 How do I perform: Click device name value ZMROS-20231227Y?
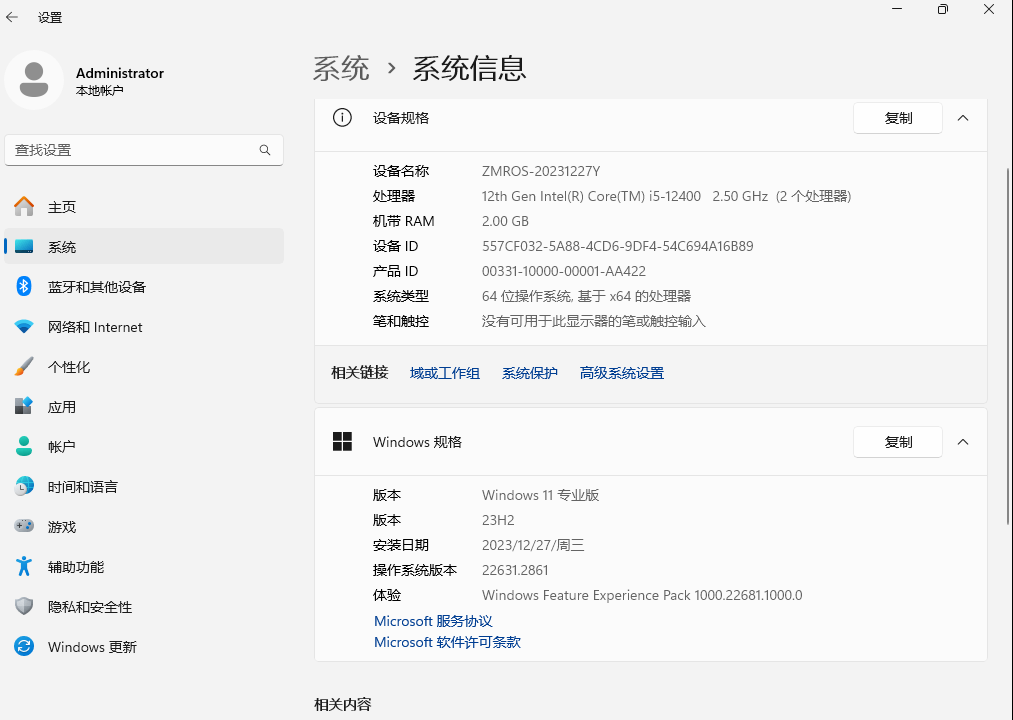point(541,171)
